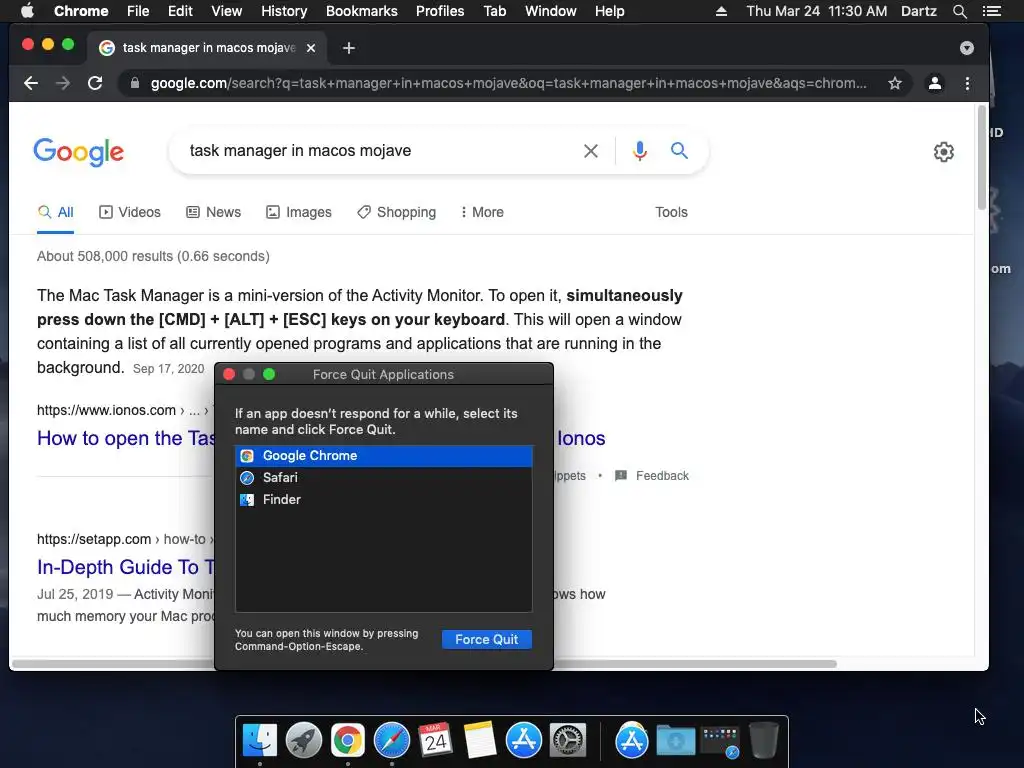Image resolution: width=1024 pixels, height=768 pixels.
Task: Open the View menu
Action: 227,11
